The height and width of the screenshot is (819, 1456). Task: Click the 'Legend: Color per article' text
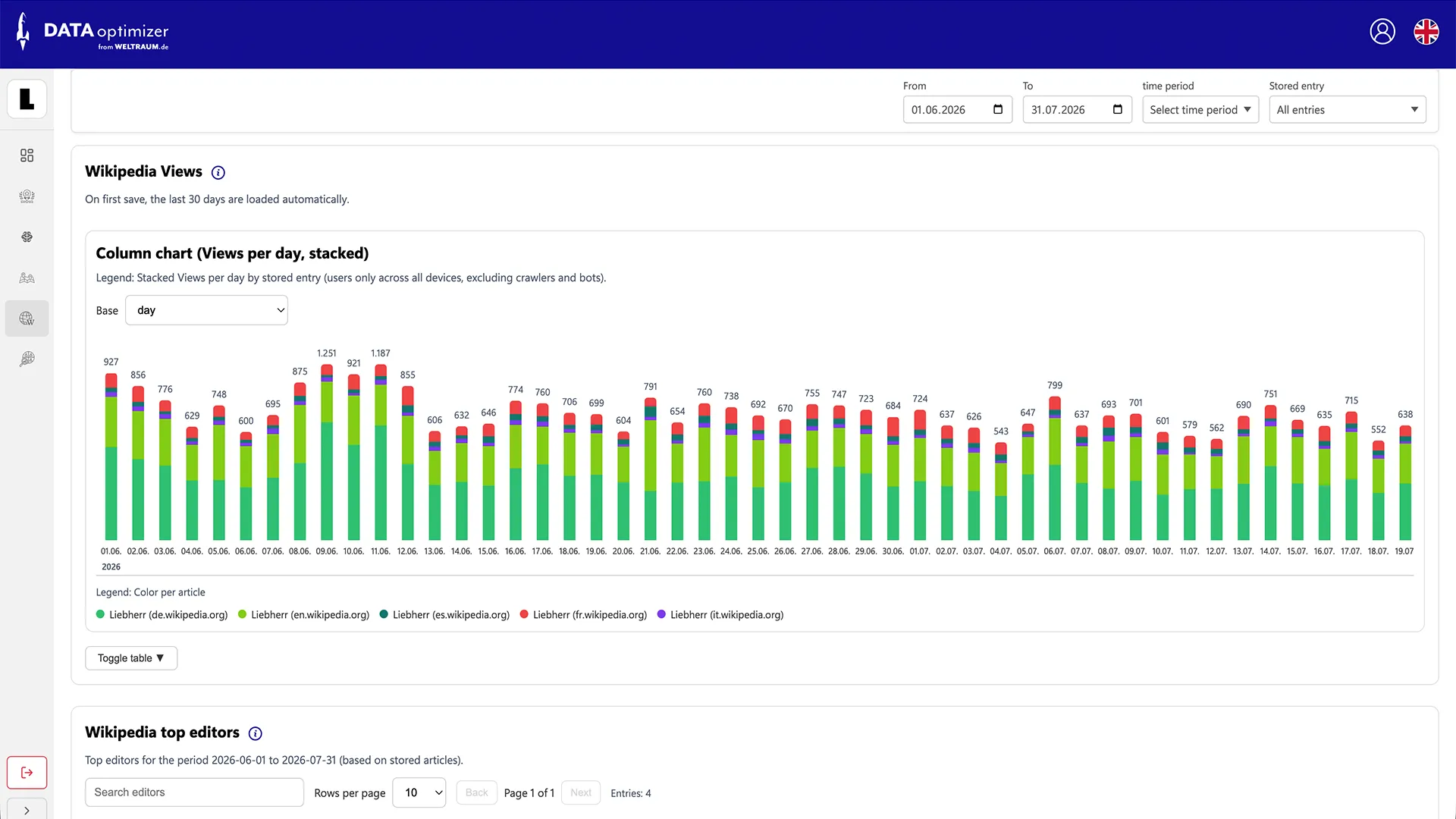coord(151,592)
